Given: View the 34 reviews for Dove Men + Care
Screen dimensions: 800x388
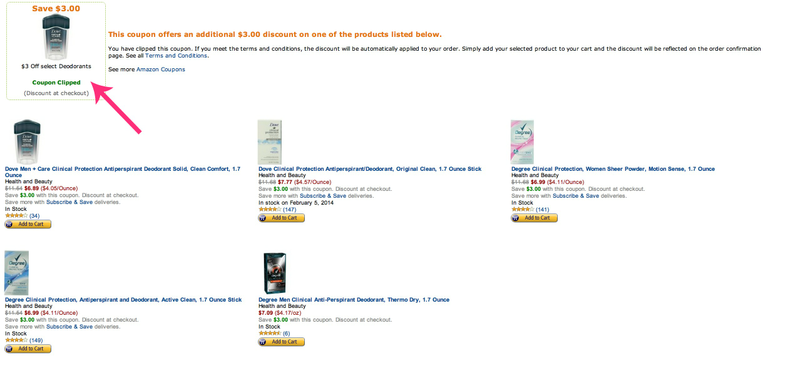Looking at the screenshot, I should pos(34,216).
